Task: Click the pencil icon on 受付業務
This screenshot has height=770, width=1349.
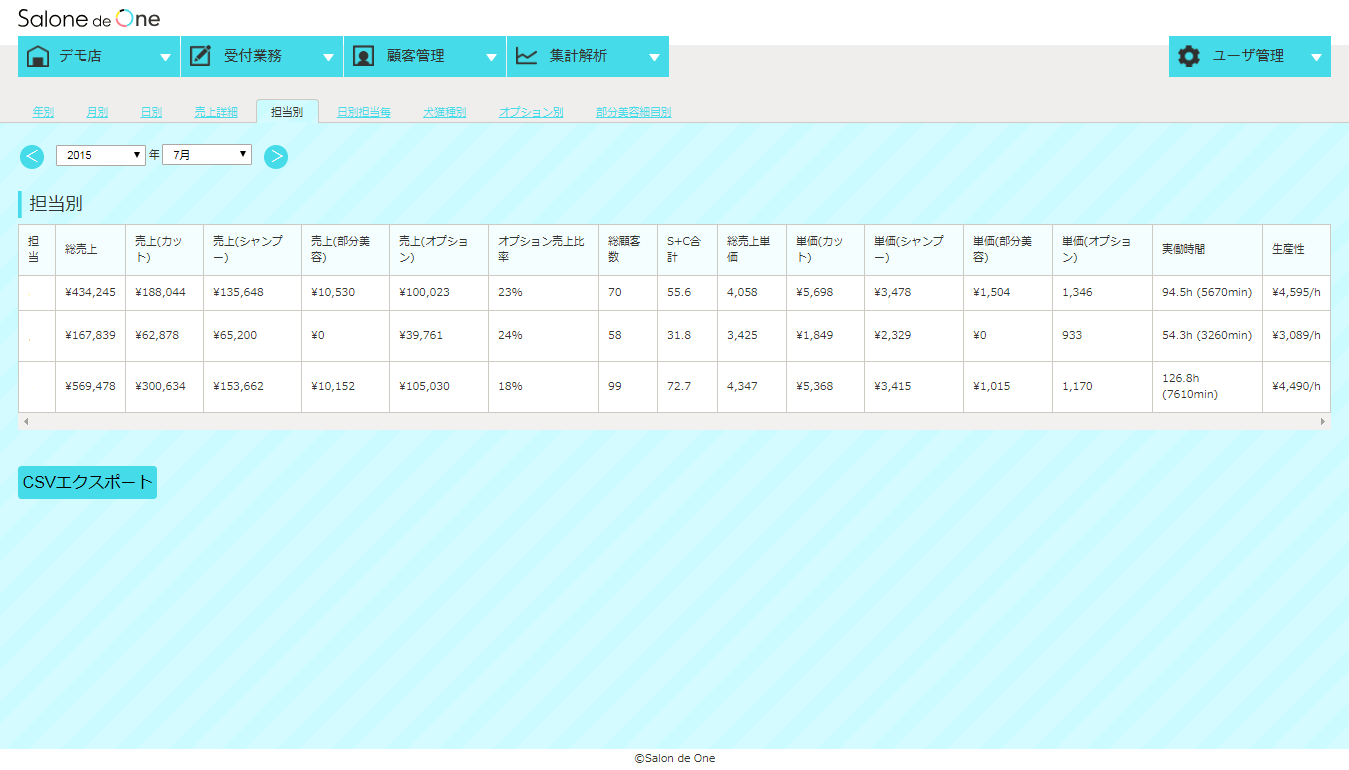Action: 201,56
